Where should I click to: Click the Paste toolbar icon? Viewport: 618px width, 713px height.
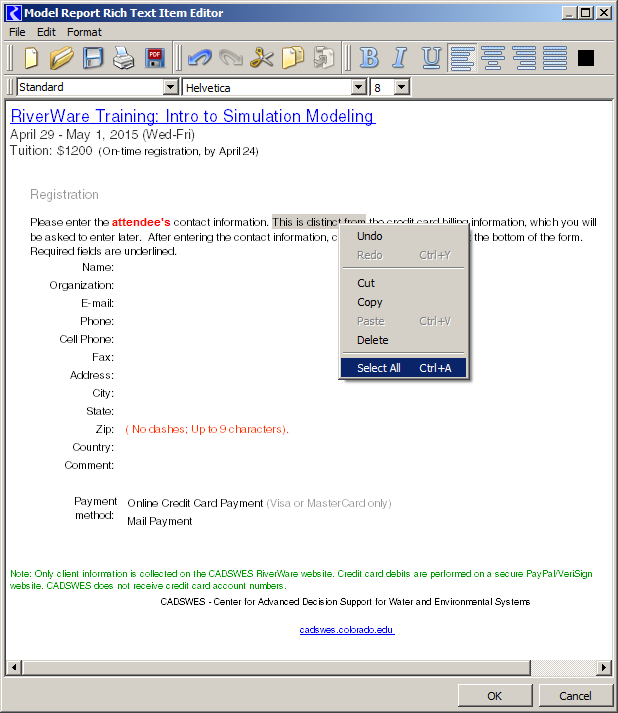click(324, 58)
